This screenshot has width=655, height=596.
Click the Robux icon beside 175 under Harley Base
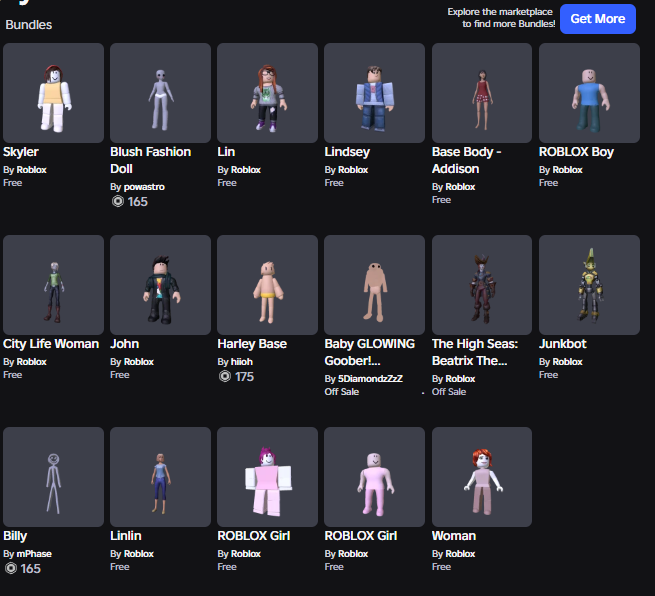(225, 376)
